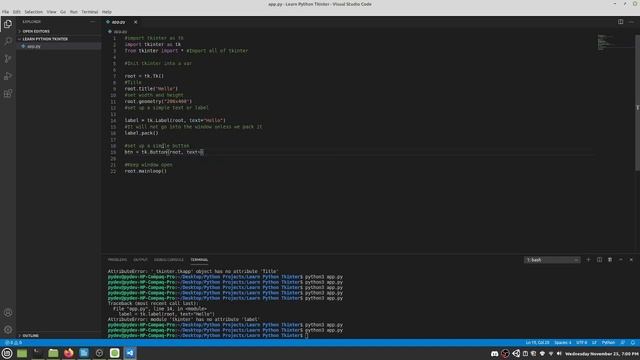Open the calendar from the date clock
This screenshot has height=360, width=640.
pos(602,354)
